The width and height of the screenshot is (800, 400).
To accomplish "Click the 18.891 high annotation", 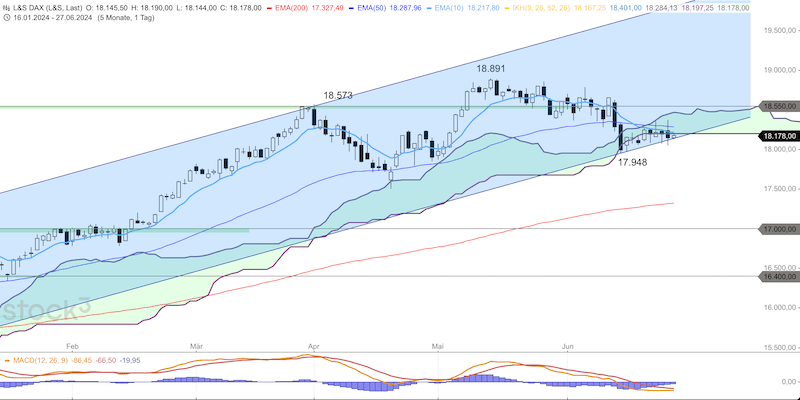I will pos(491,69).
